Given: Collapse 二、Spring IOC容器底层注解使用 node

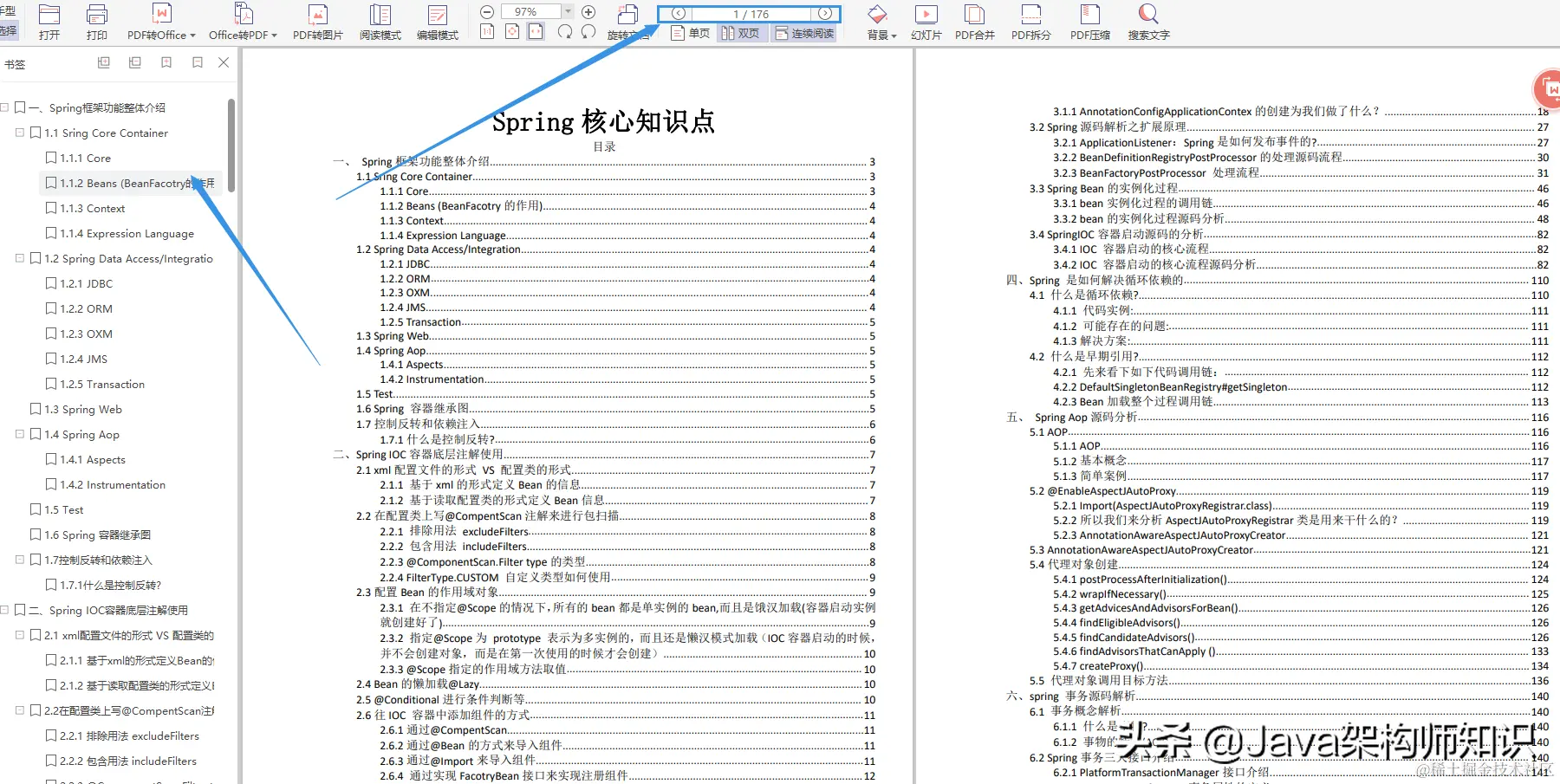Looking at the screenshot, I should pos(4,610).
